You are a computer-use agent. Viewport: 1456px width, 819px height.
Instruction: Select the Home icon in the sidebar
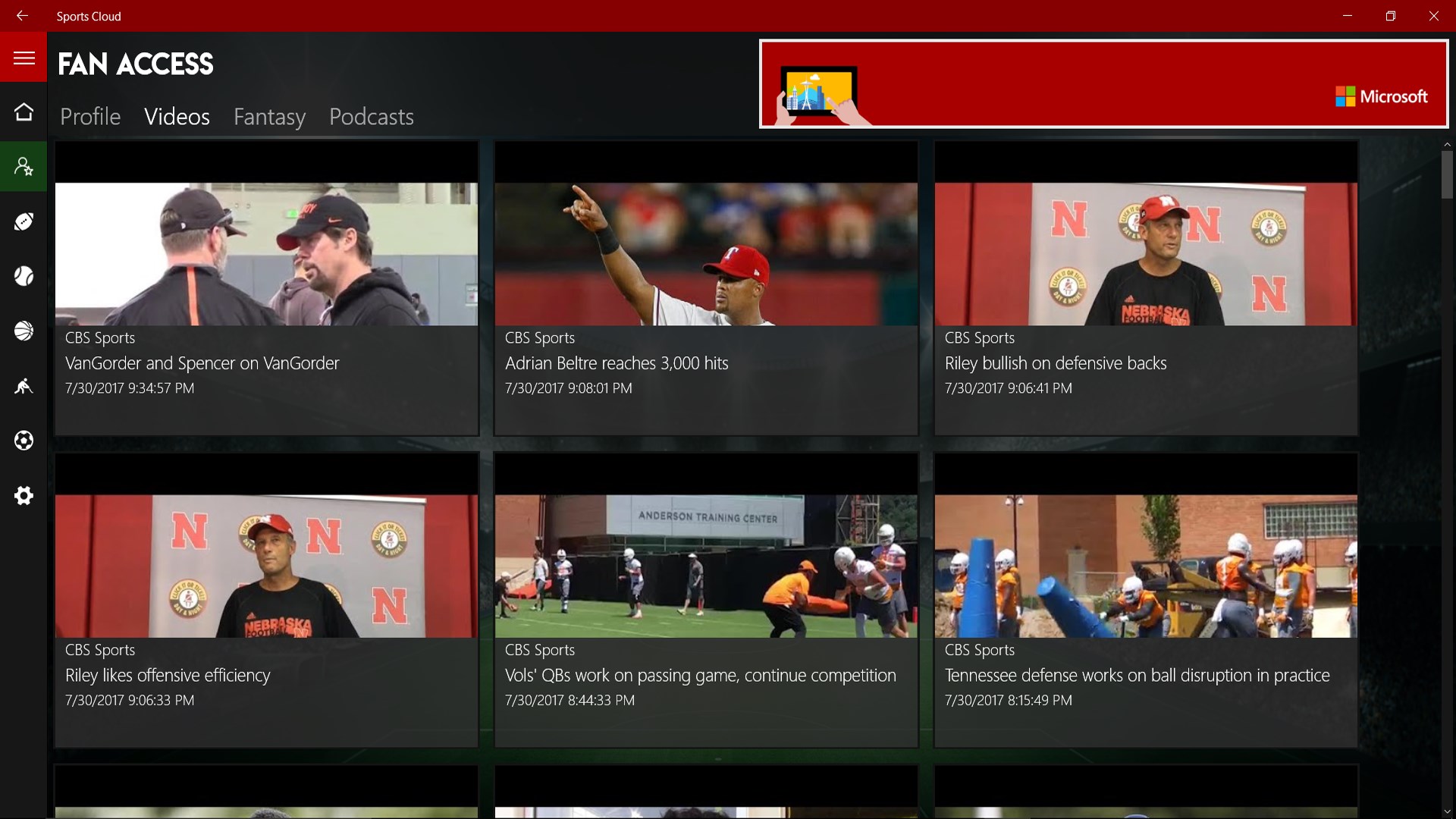tap(24, 111)
